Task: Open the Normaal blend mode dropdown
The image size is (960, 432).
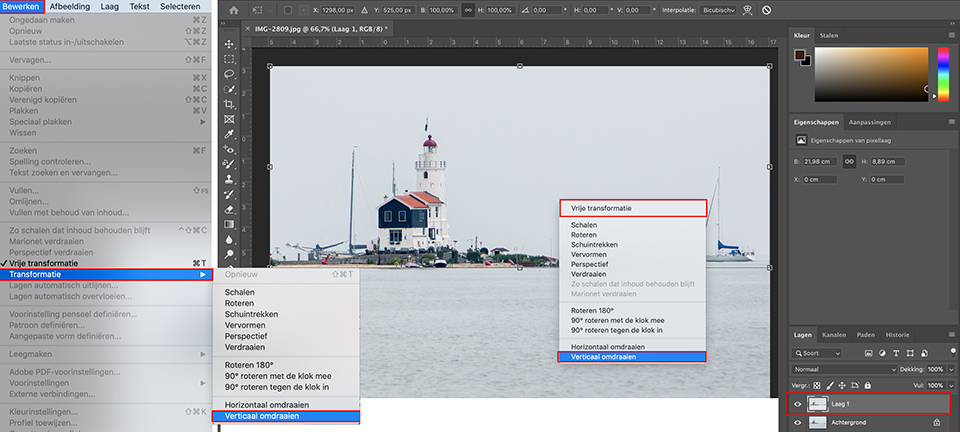Action: point(844,370)
